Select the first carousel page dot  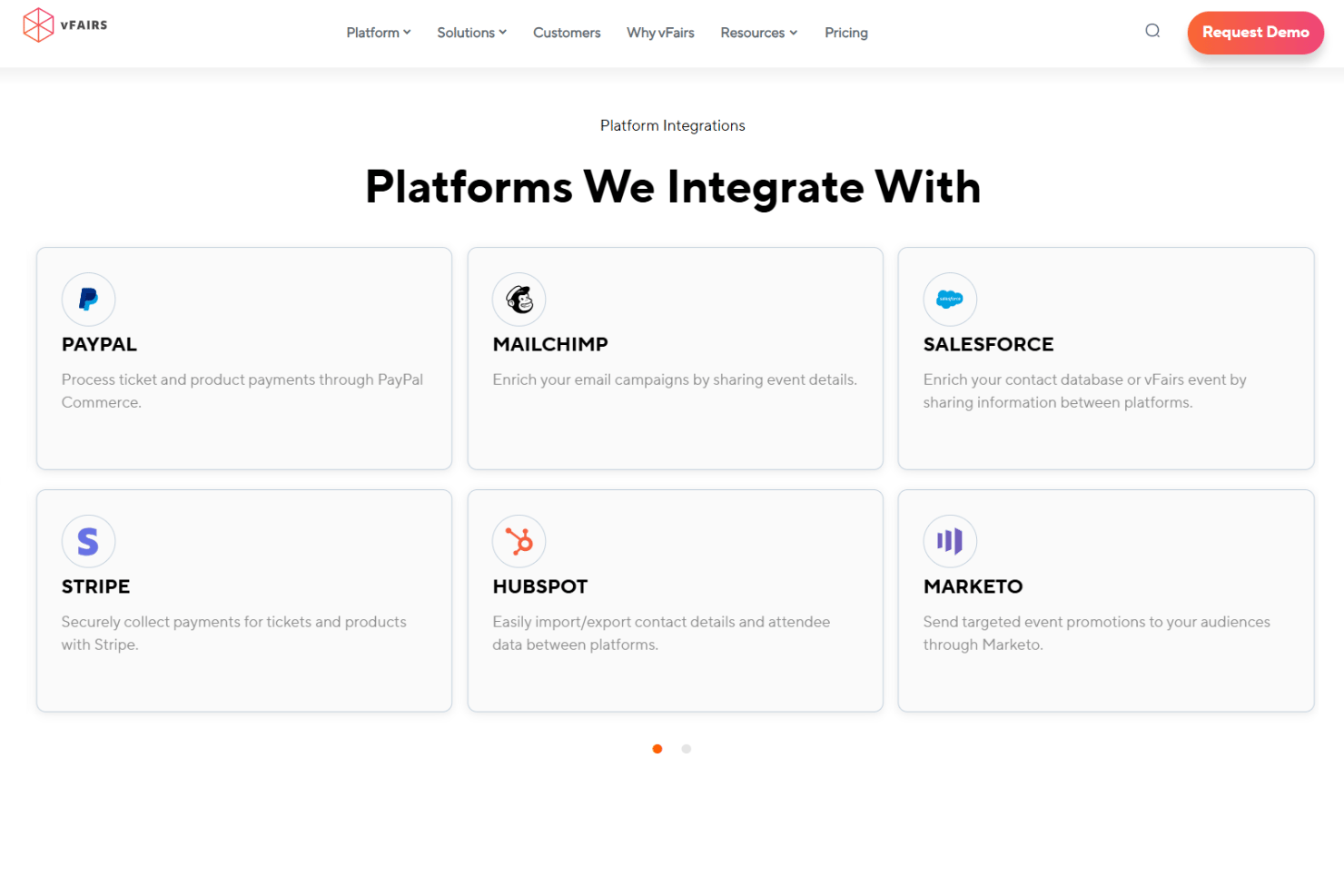coord(657,749)
